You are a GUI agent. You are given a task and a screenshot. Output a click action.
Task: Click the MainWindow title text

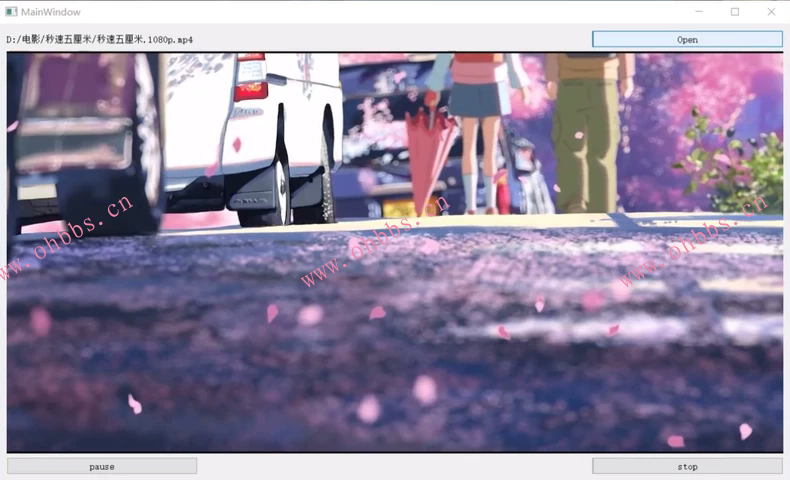51,11
